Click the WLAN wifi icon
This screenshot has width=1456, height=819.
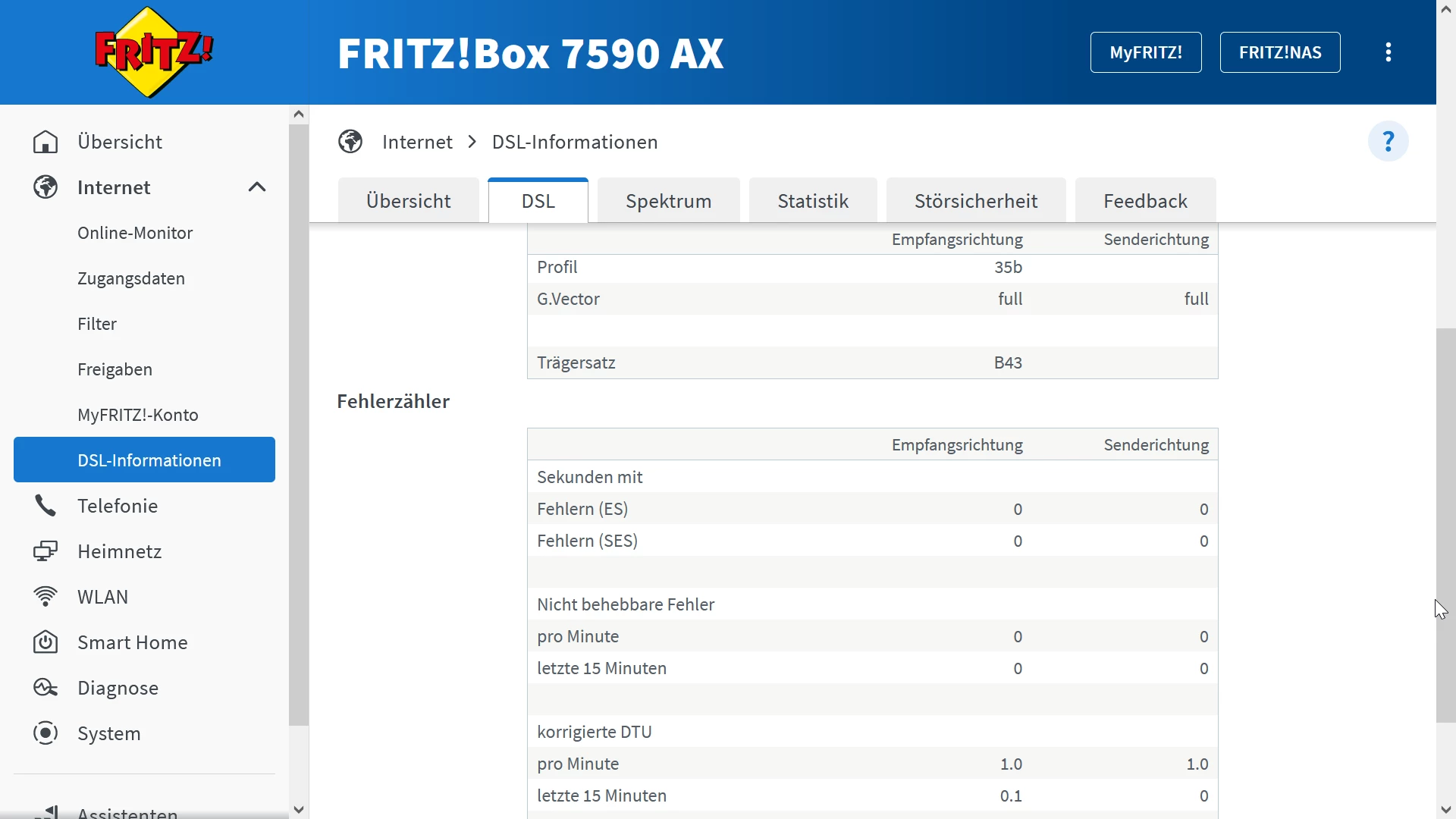pos(45,597)
